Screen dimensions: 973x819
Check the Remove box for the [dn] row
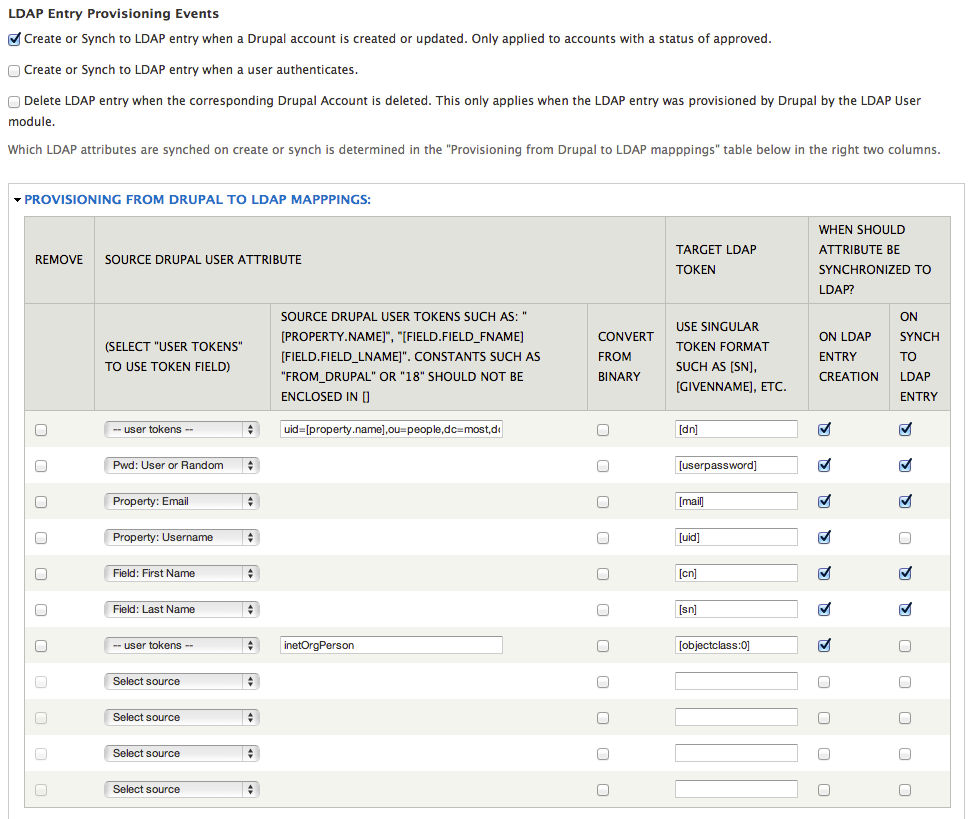click(40, 429)
